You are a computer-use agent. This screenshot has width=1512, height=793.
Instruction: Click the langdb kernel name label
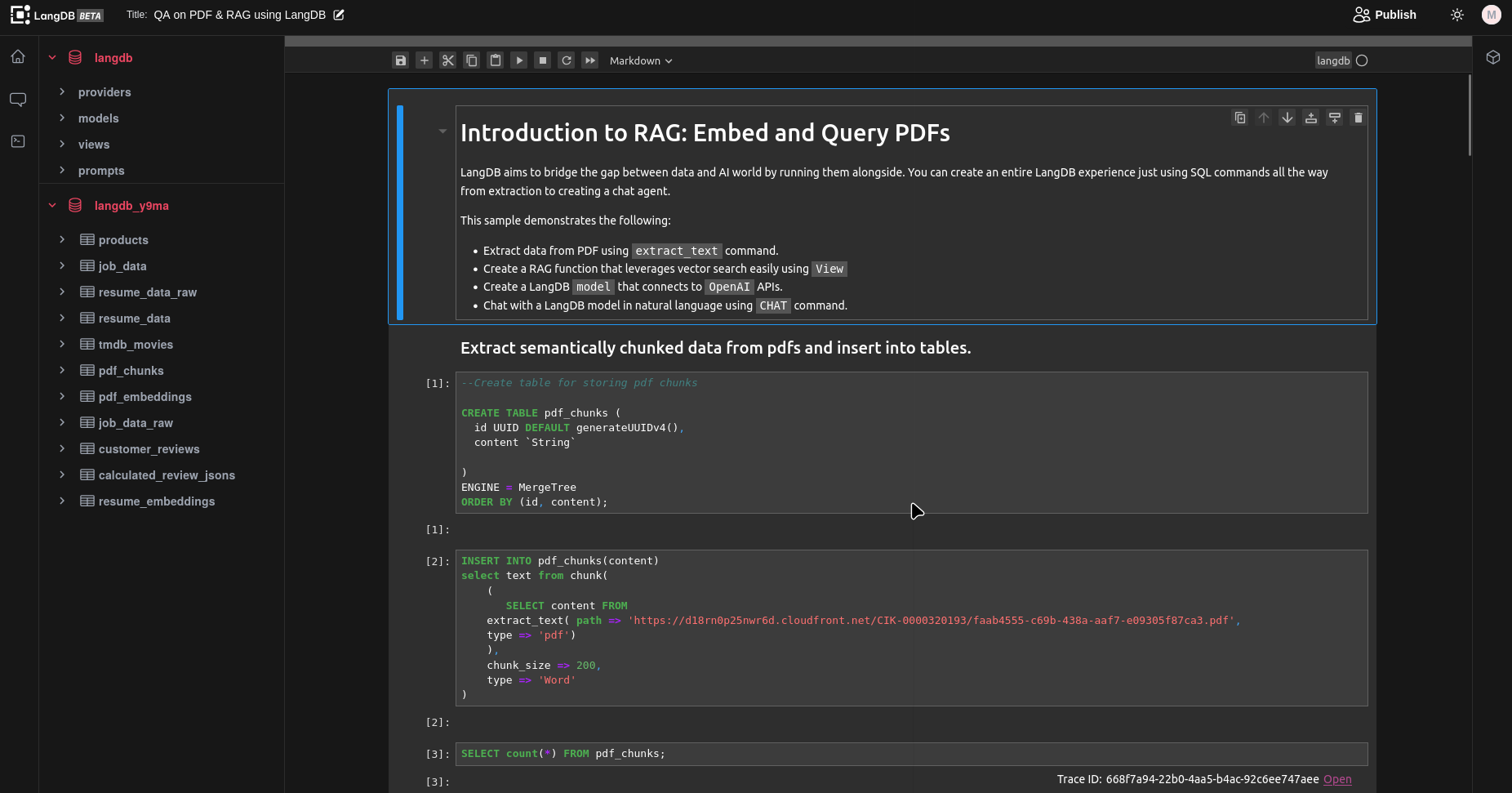(x=1333, y=60)
